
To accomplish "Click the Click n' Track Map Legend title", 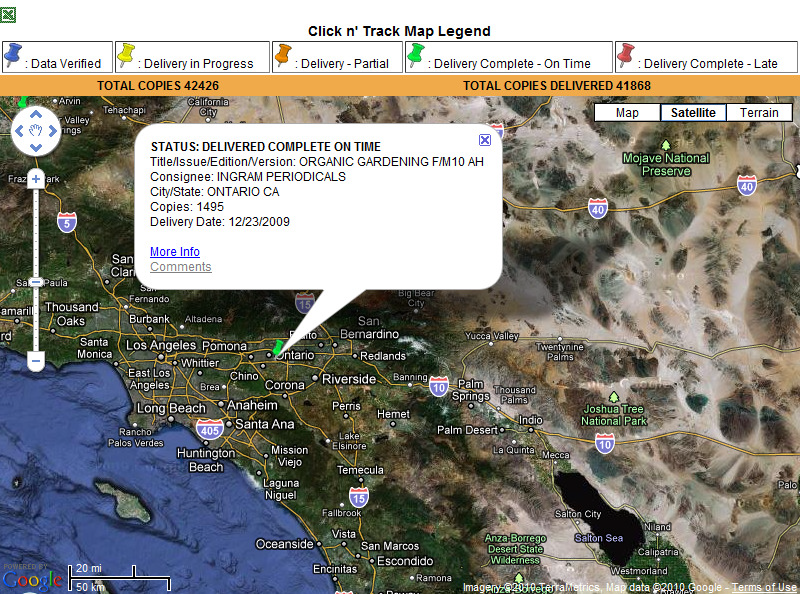I will click(399, 31).
